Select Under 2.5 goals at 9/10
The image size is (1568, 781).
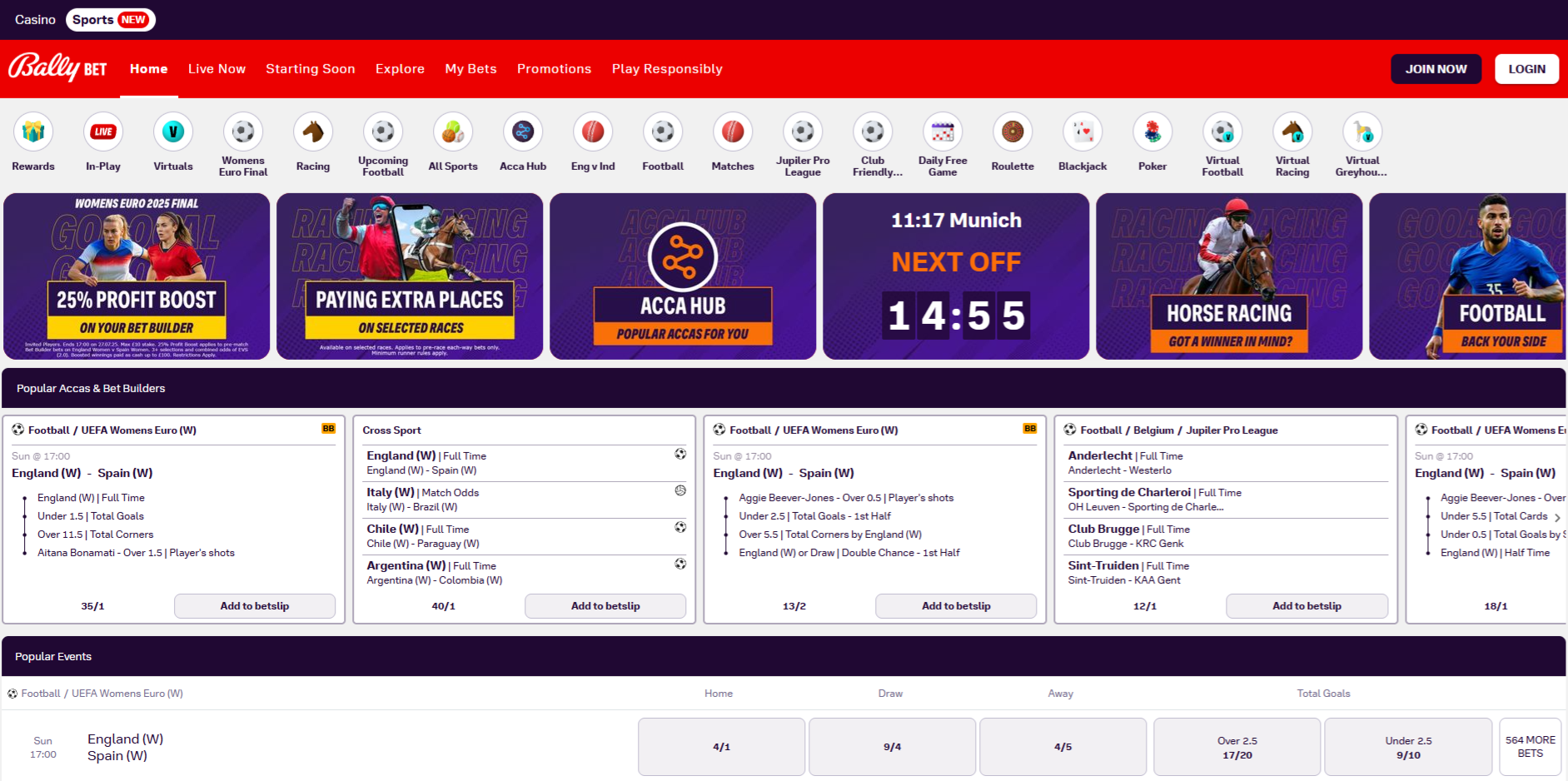[1408, 747]
